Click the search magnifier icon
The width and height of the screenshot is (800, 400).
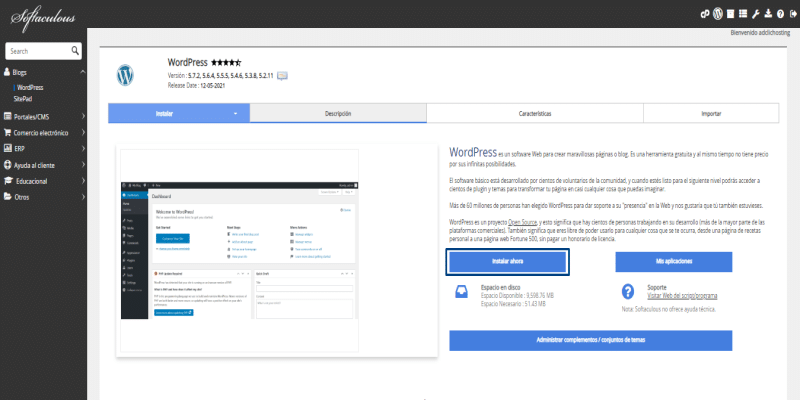coord(75,51)
